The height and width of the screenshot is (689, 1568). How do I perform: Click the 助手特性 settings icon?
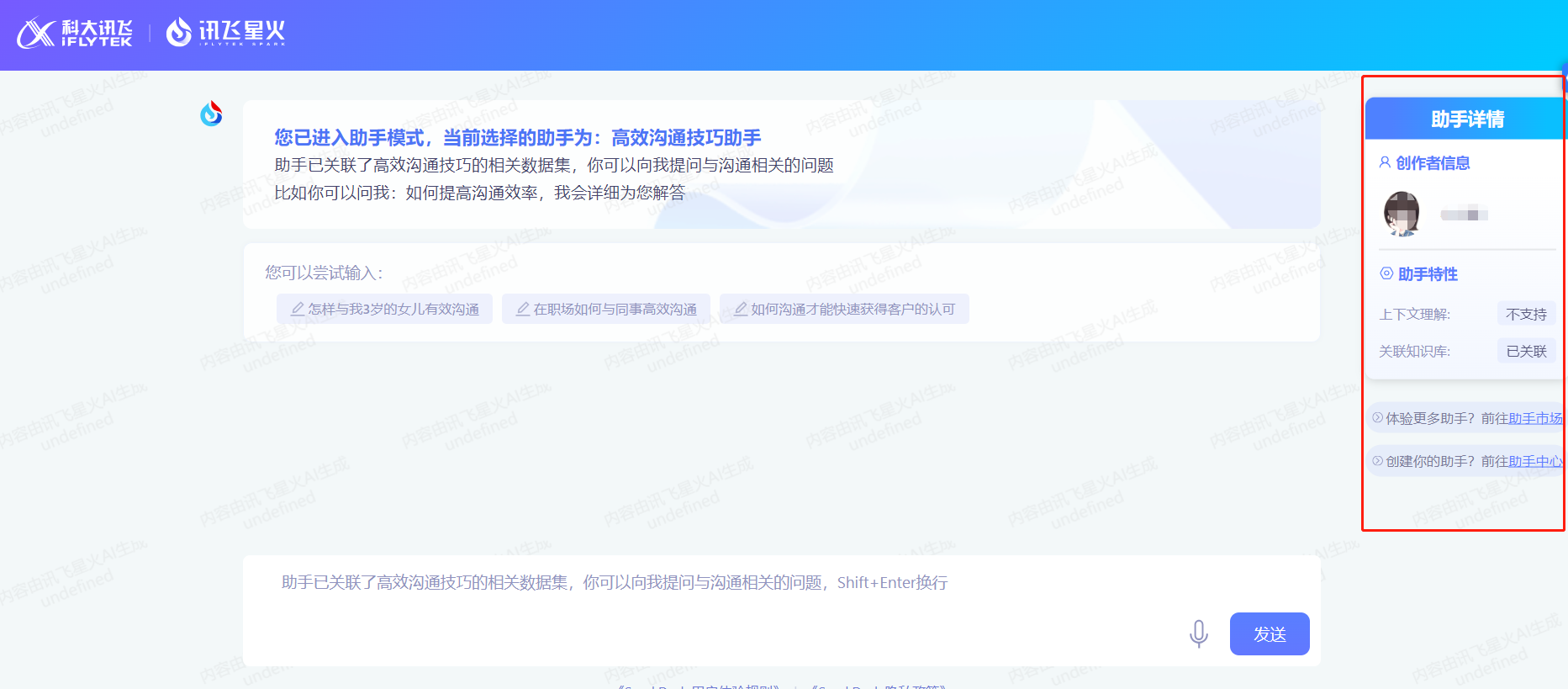point(1386,273)
